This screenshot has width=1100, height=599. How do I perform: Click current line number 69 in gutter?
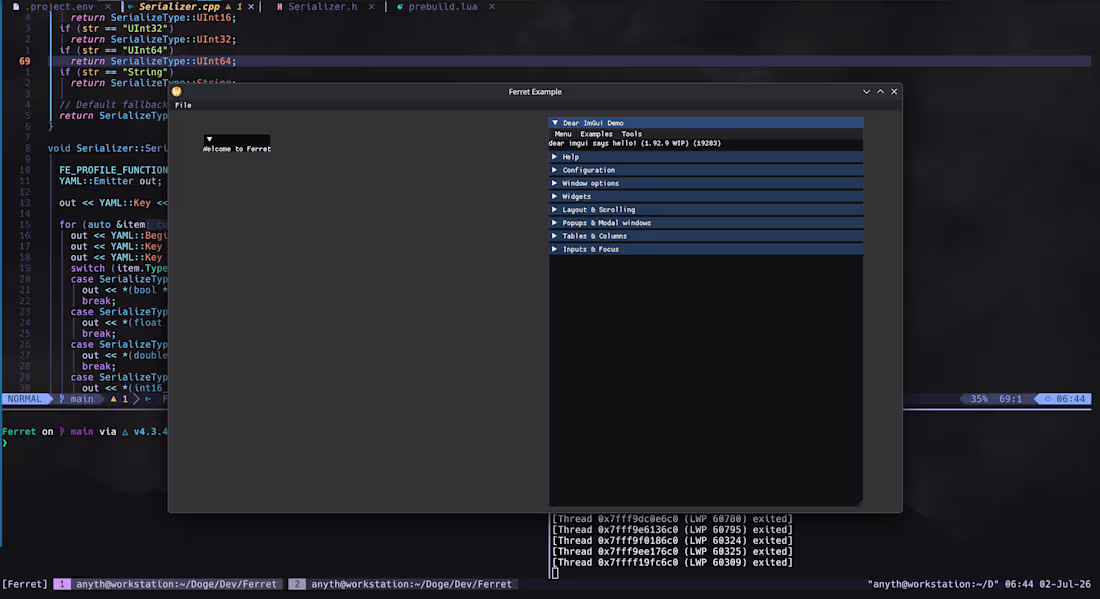tap(25, 61)
